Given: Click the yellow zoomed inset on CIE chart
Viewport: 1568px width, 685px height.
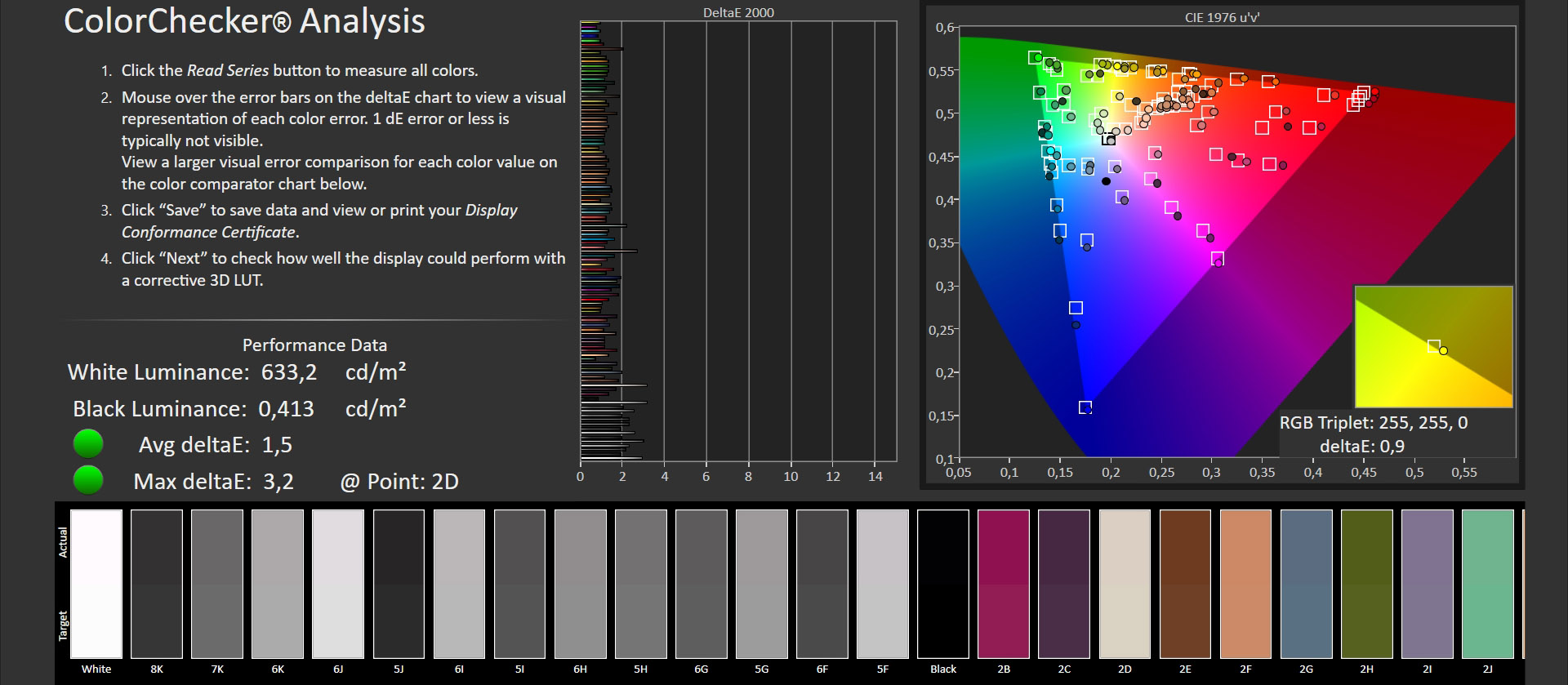Looking at the screenshot, I should [1433, 346].
